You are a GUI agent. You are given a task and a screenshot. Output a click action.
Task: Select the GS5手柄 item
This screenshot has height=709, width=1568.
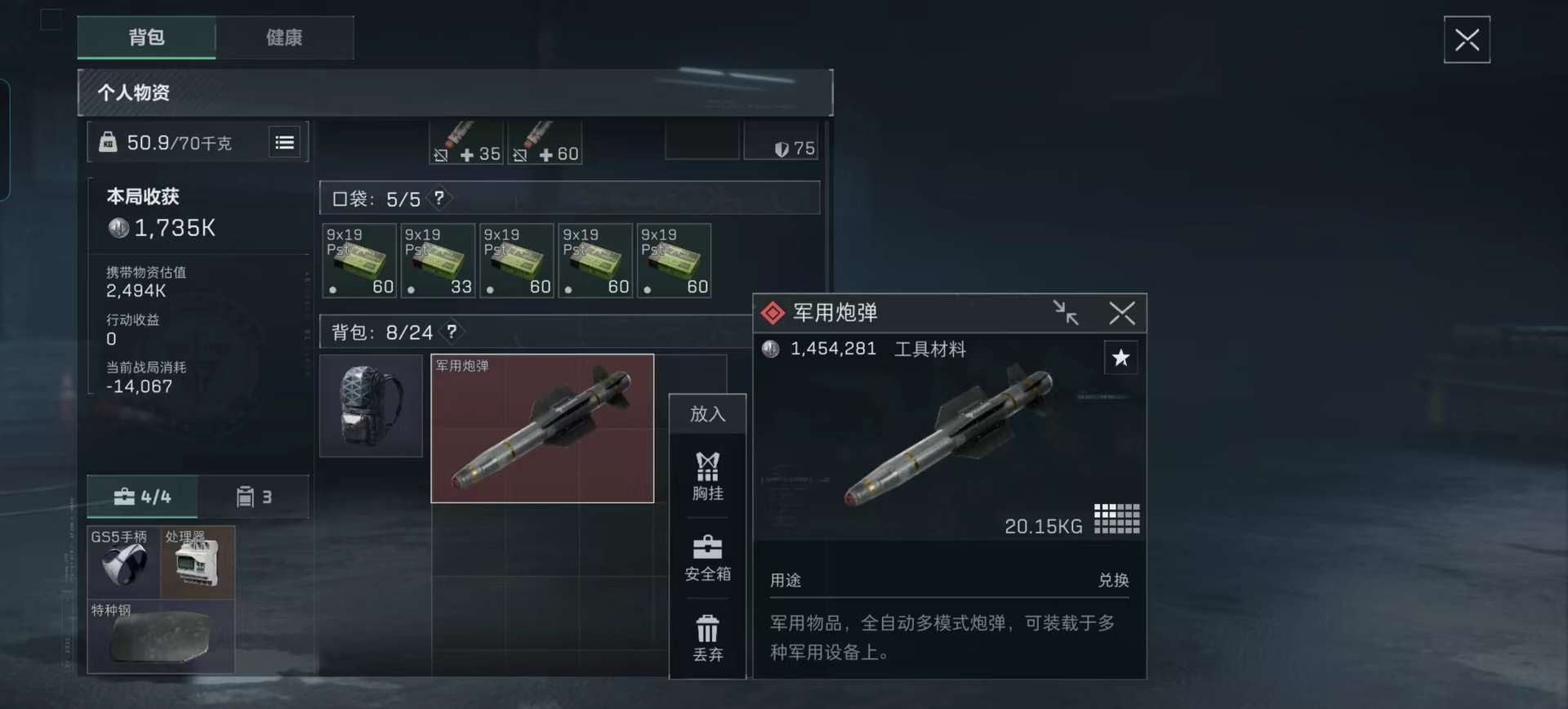(124, 562)
